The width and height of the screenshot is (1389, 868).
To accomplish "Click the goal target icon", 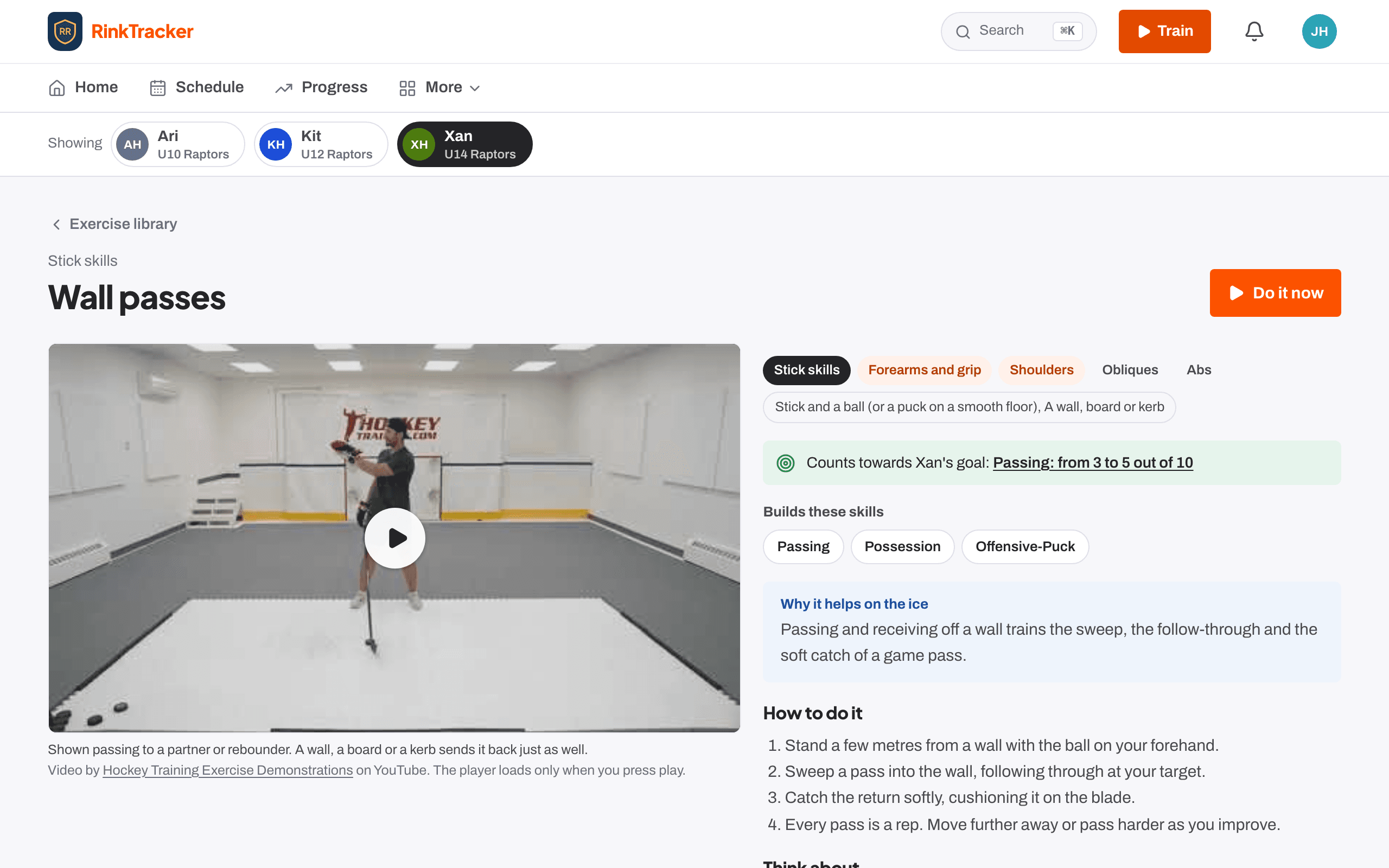I will 785,463.
